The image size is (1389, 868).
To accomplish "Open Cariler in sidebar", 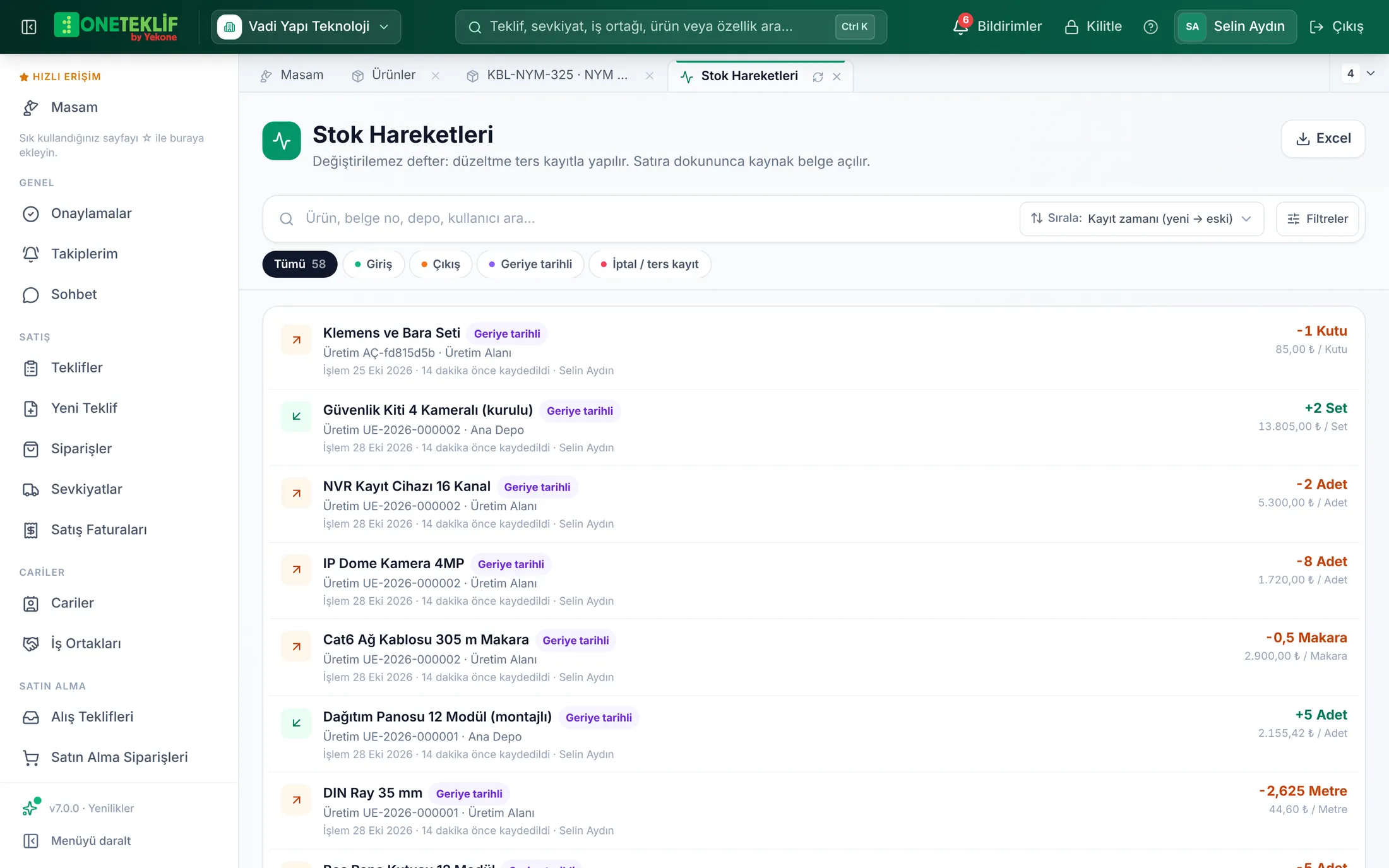I will (x=119, y=603).
